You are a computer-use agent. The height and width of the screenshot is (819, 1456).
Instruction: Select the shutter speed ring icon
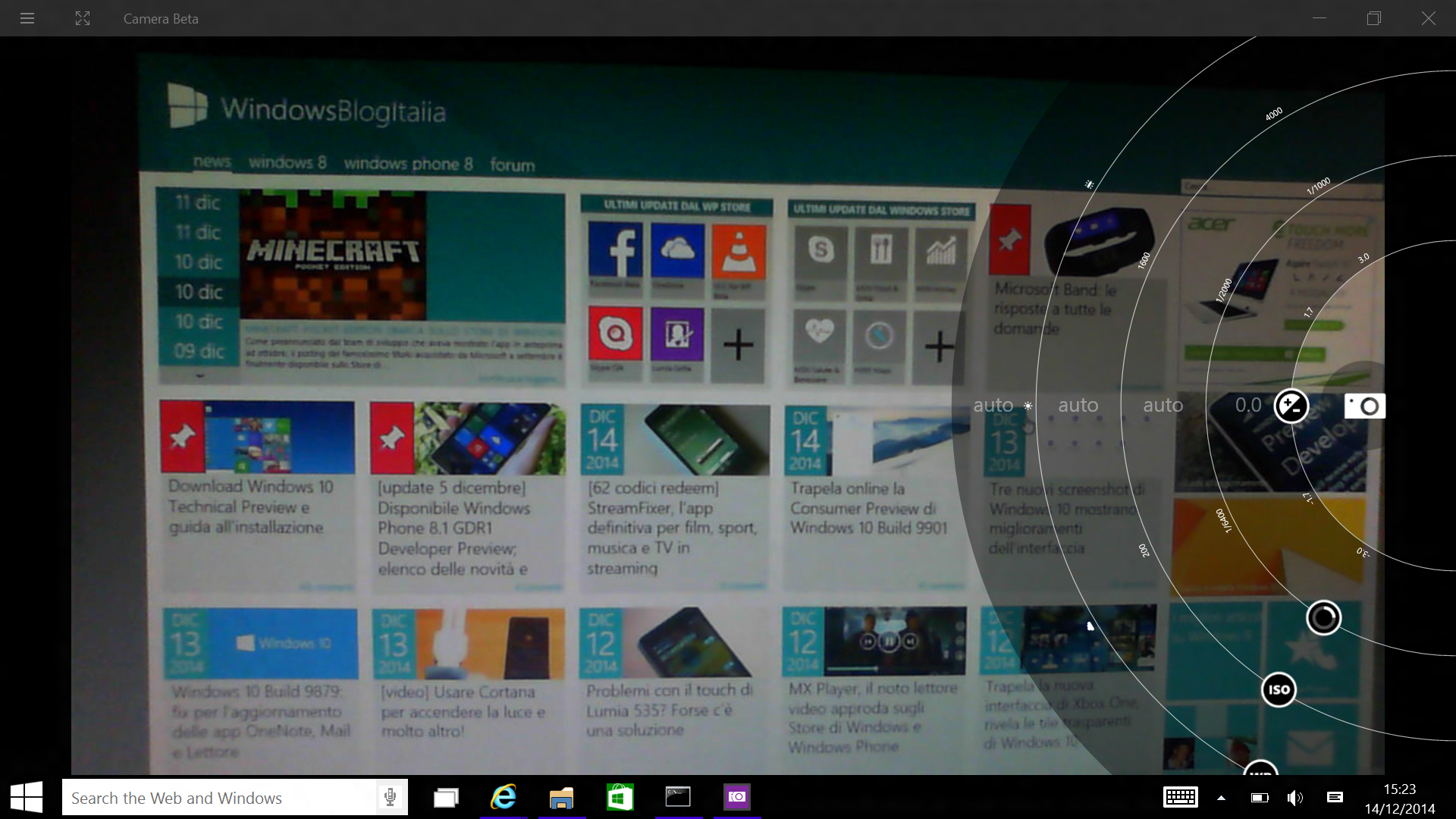1323,618
